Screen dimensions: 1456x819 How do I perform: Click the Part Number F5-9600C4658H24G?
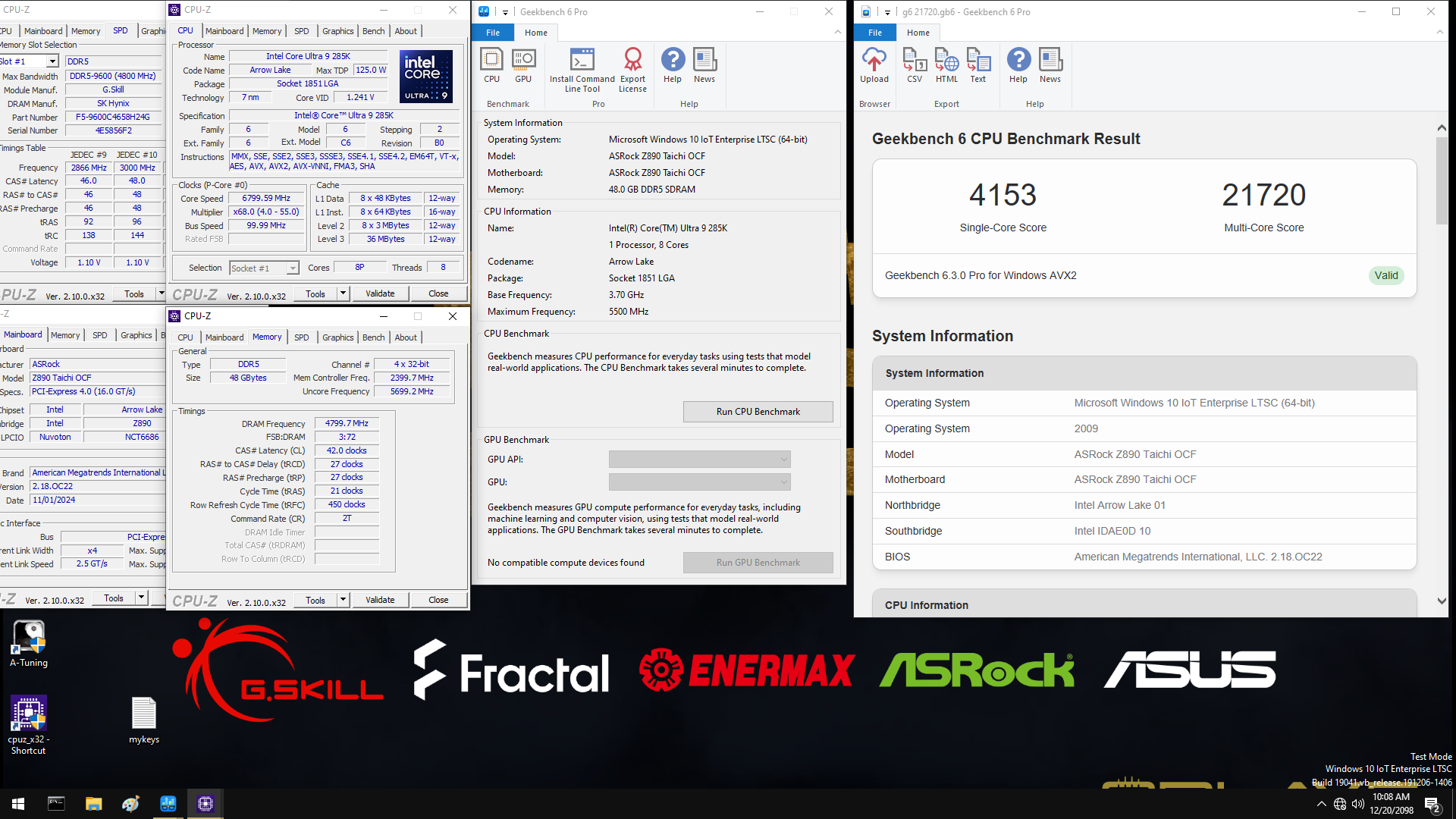tap(114, 117)
